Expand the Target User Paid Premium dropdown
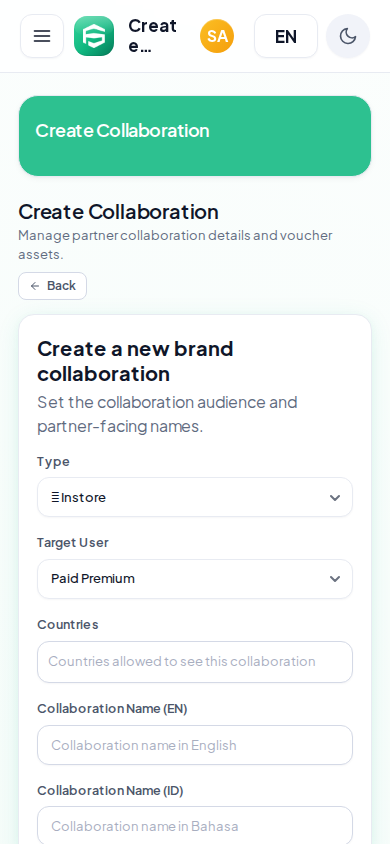This screenshot has height=844, width=390. click(195, 579)
